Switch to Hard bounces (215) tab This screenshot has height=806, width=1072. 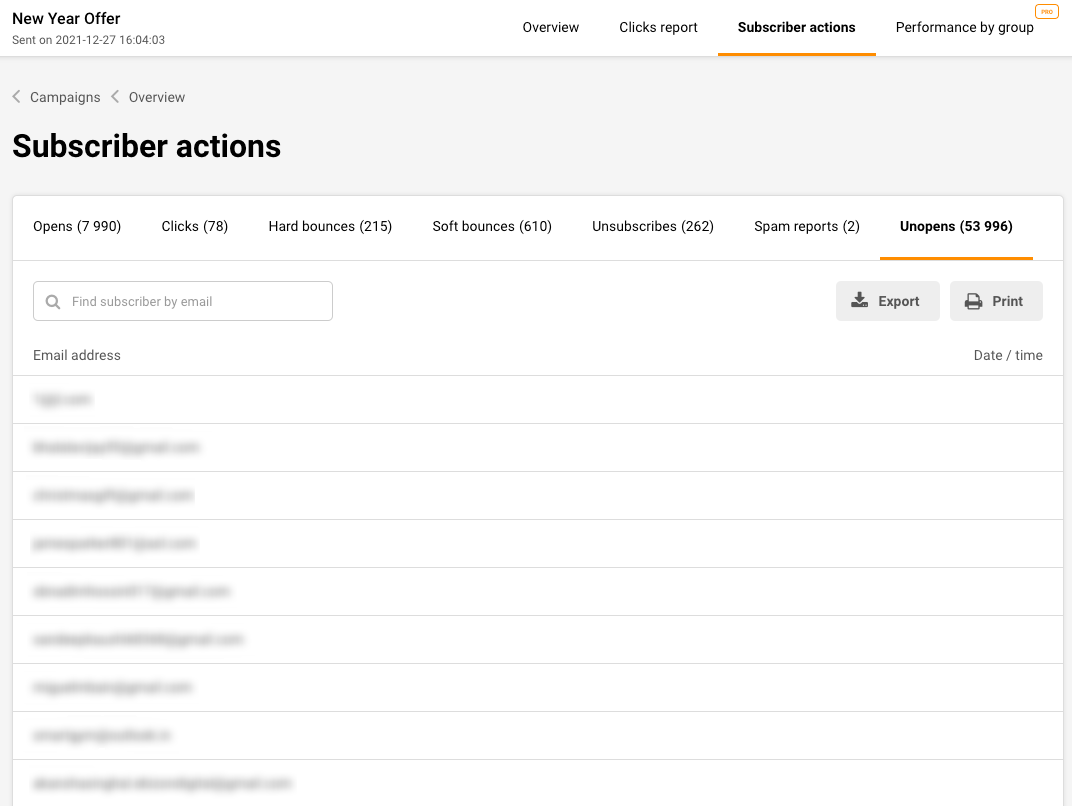pos(330,226)
